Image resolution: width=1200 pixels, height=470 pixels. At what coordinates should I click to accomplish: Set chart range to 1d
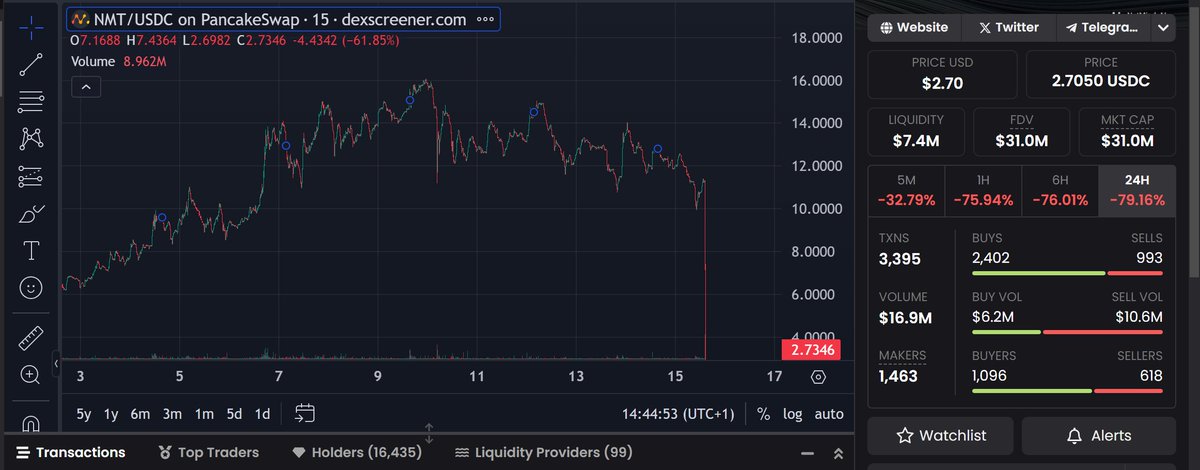pos(262,414)
